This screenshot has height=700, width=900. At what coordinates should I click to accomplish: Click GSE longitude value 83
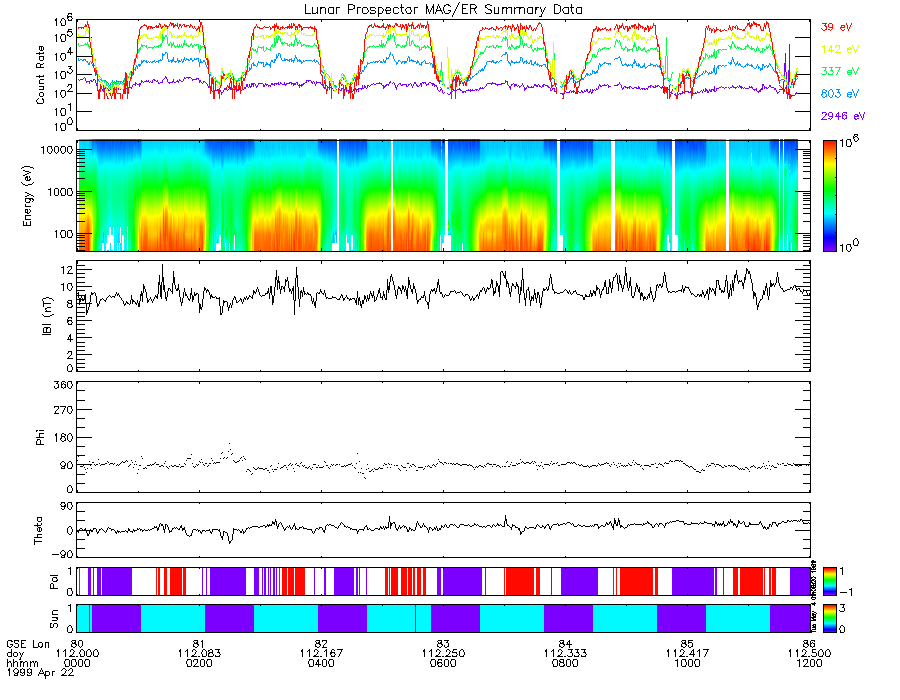coord(443,644)
